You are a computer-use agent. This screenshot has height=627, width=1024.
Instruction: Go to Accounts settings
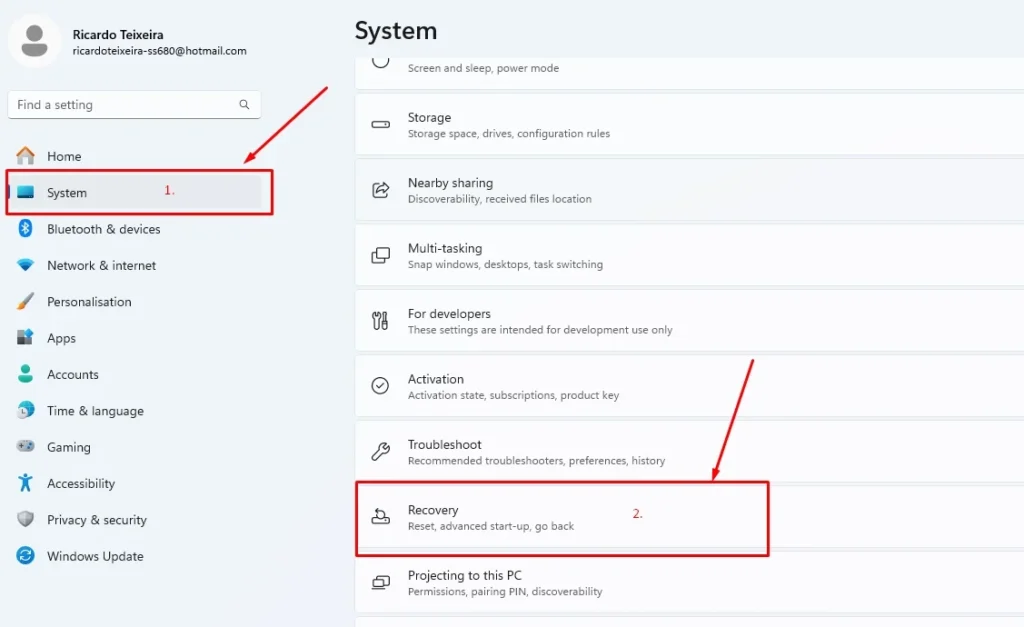[72, 375]
